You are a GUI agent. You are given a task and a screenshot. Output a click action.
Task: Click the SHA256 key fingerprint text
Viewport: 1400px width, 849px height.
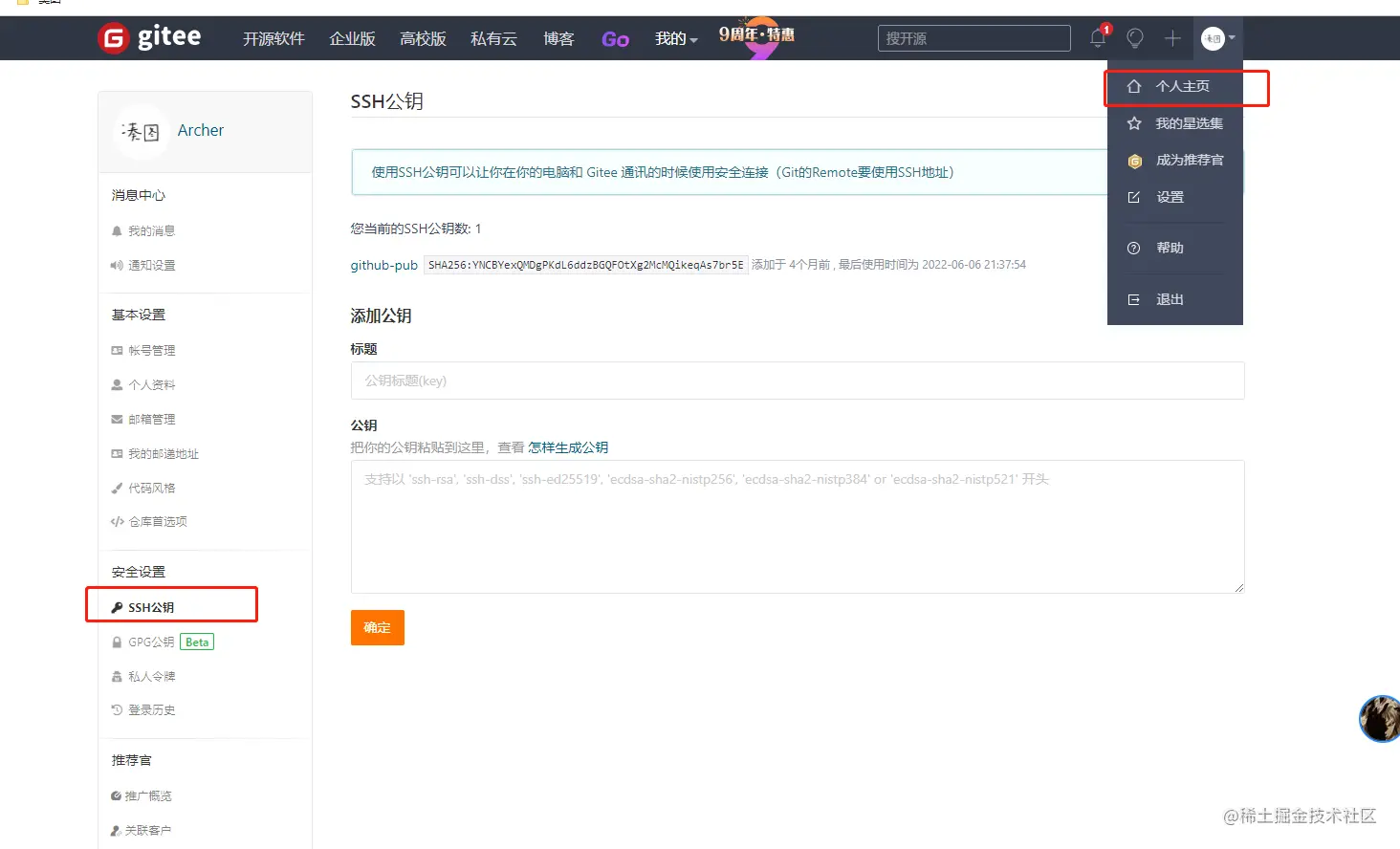point(585,265)
